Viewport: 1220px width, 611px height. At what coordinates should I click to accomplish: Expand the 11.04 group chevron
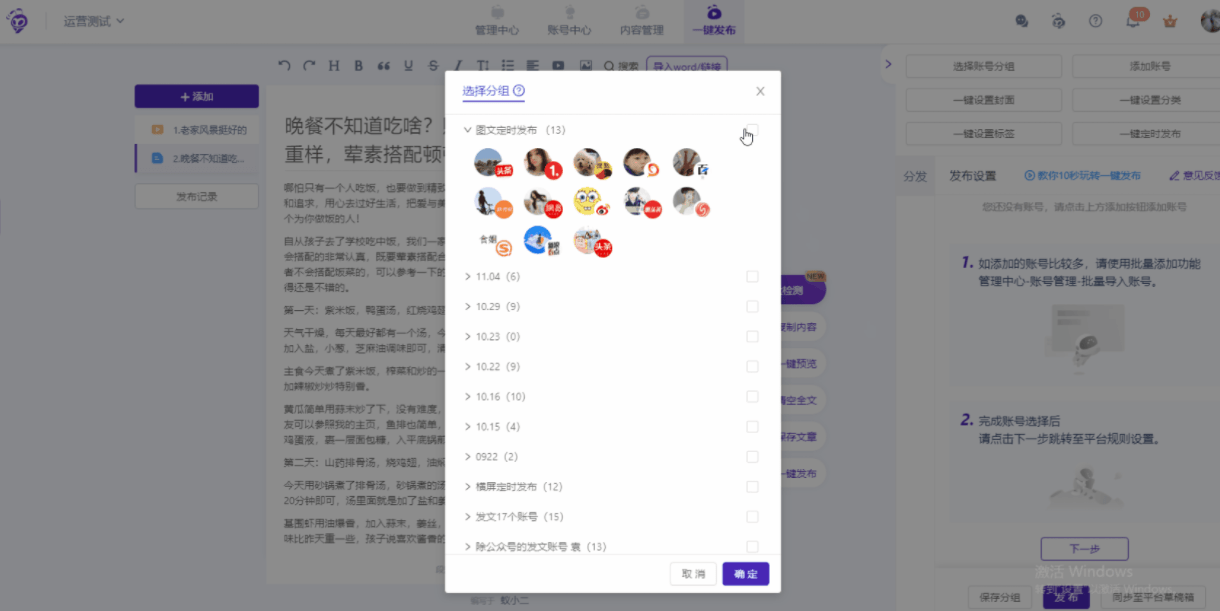click(x=467, y=277)
